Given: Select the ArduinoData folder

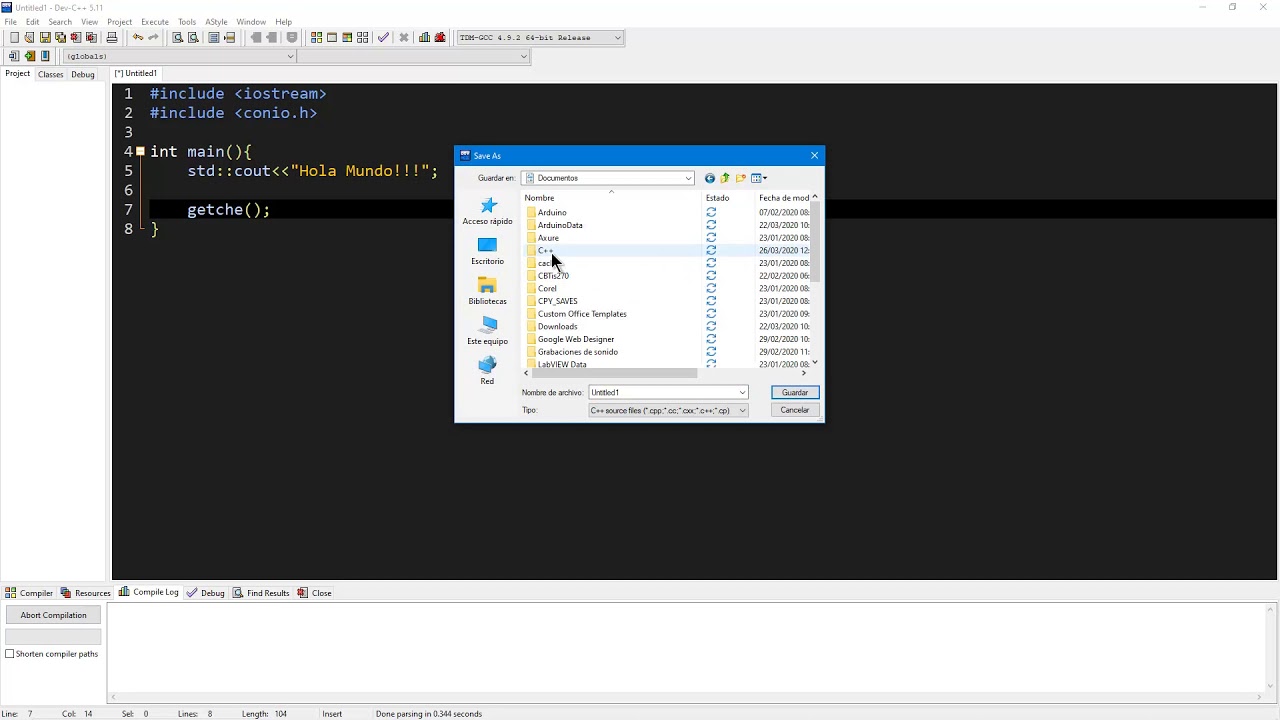Looking at the screenshot, I should pos(554,225).
